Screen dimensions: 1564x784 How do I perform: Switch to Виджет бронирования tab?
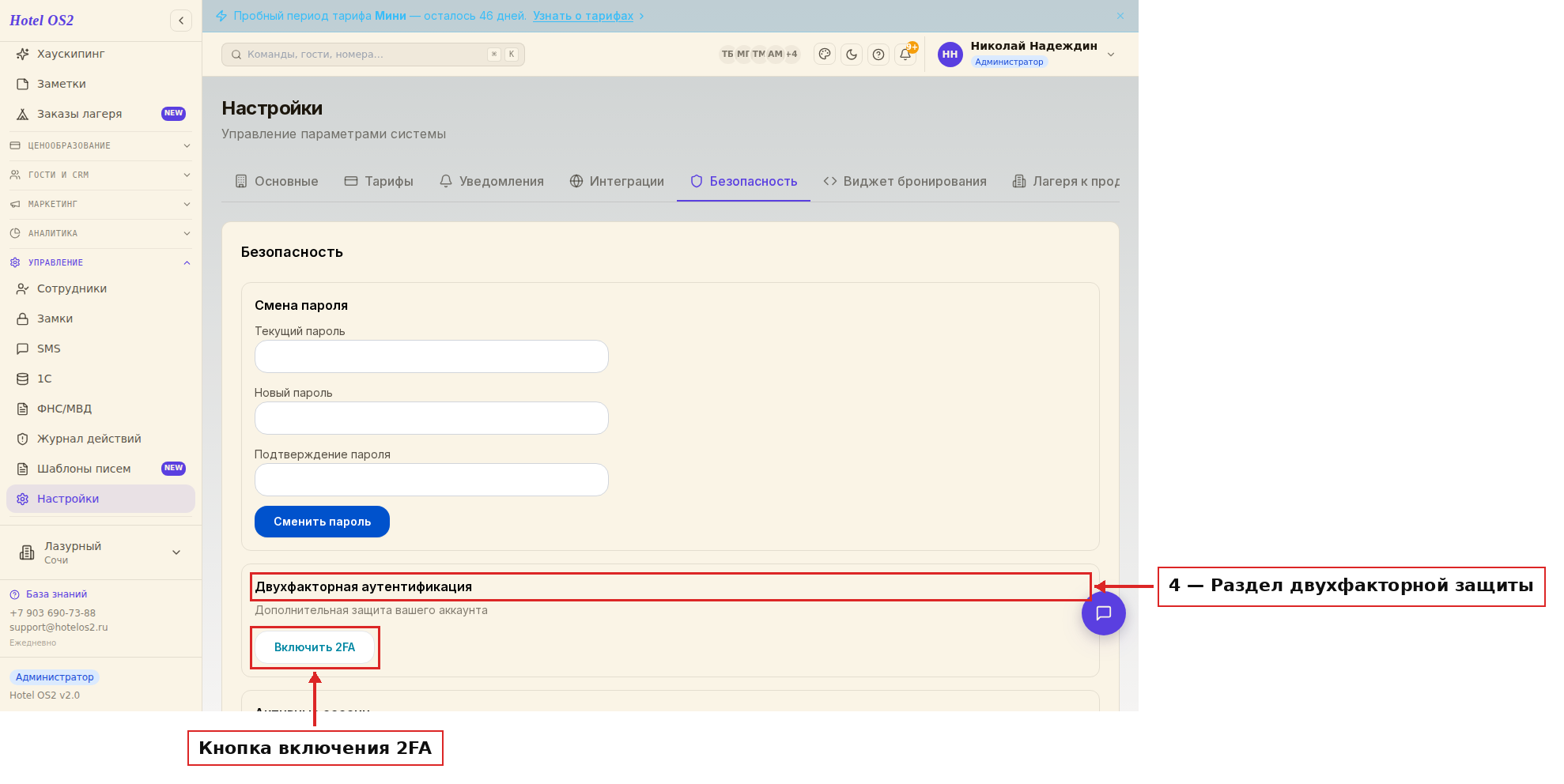click(905, 182)
